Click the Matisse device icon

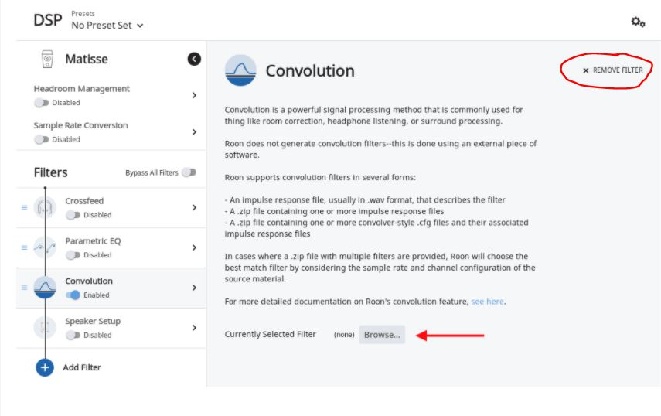click(x=47, y=59)
